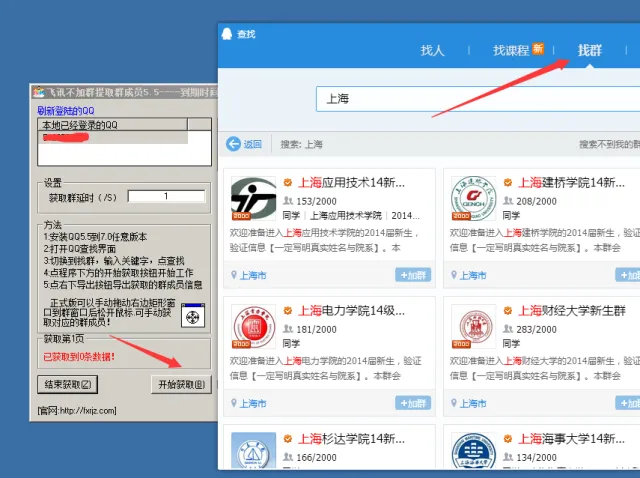
Task: Open the 找群 tab in QQ search
Action: [590, 50]
